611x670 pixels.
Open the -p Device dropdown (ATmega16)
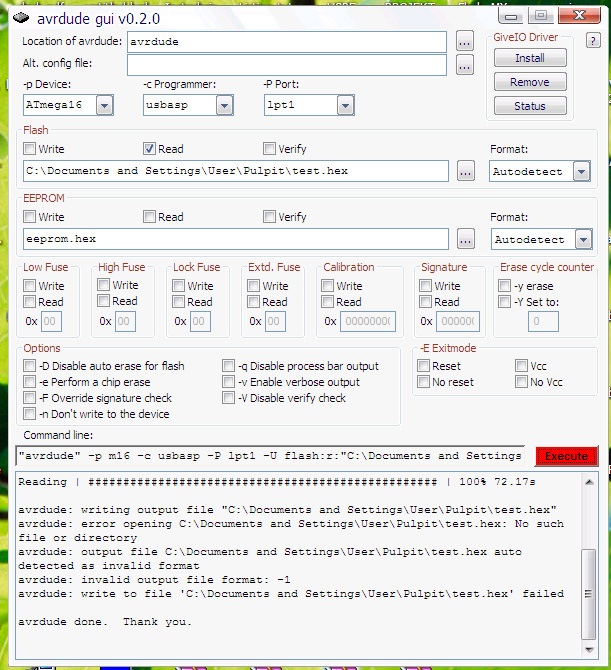tap(105, 105)
